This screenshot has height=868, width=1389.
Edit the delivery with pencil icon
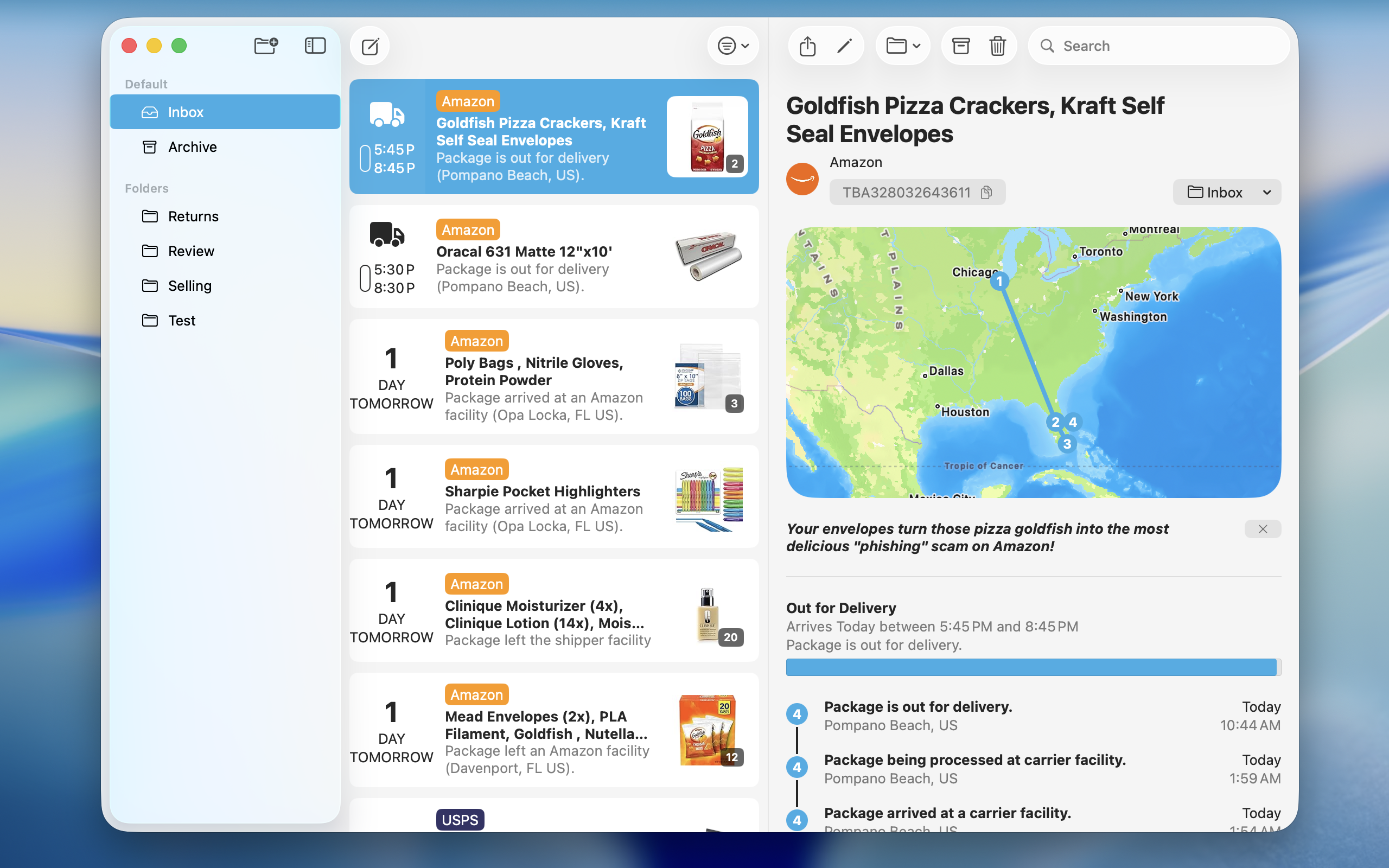(x=844, y=46)
